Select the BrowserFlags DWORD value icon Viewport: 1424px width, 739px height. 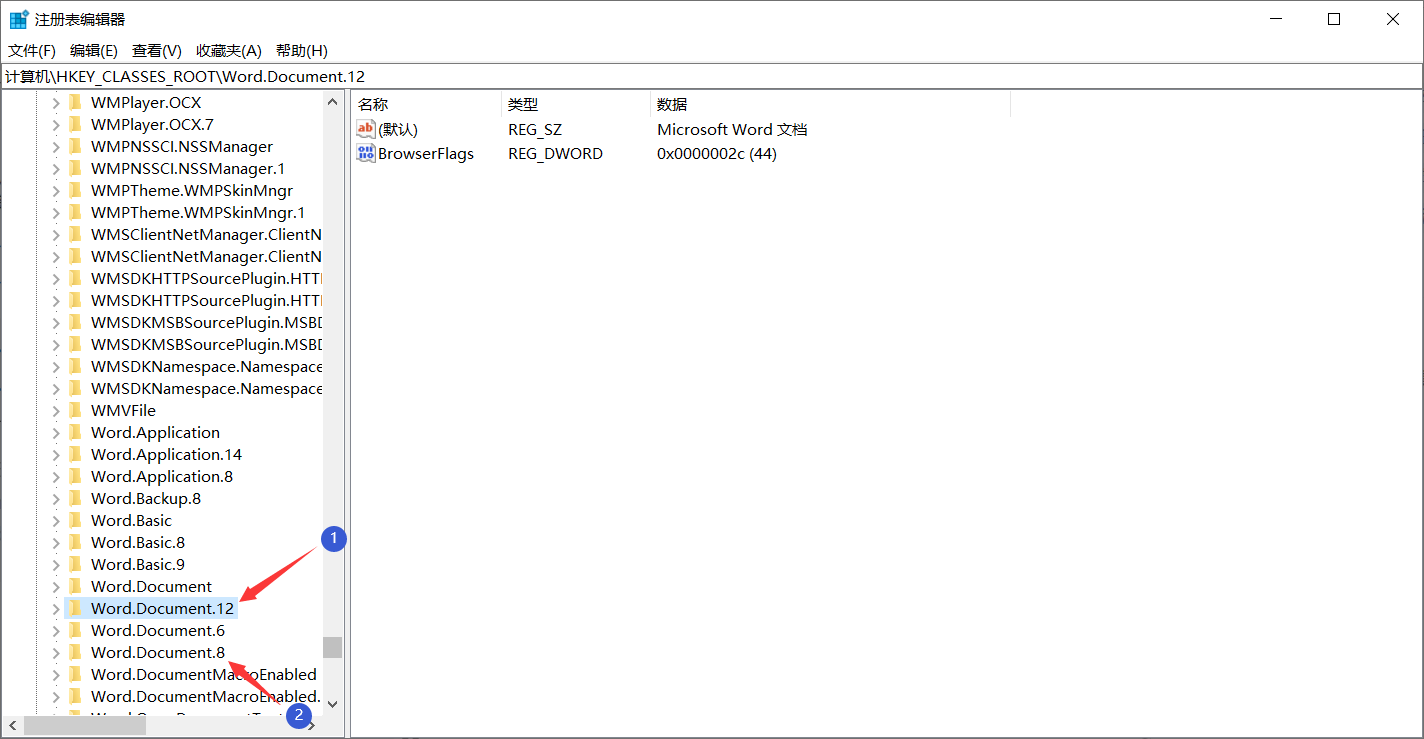coord(365,153)
